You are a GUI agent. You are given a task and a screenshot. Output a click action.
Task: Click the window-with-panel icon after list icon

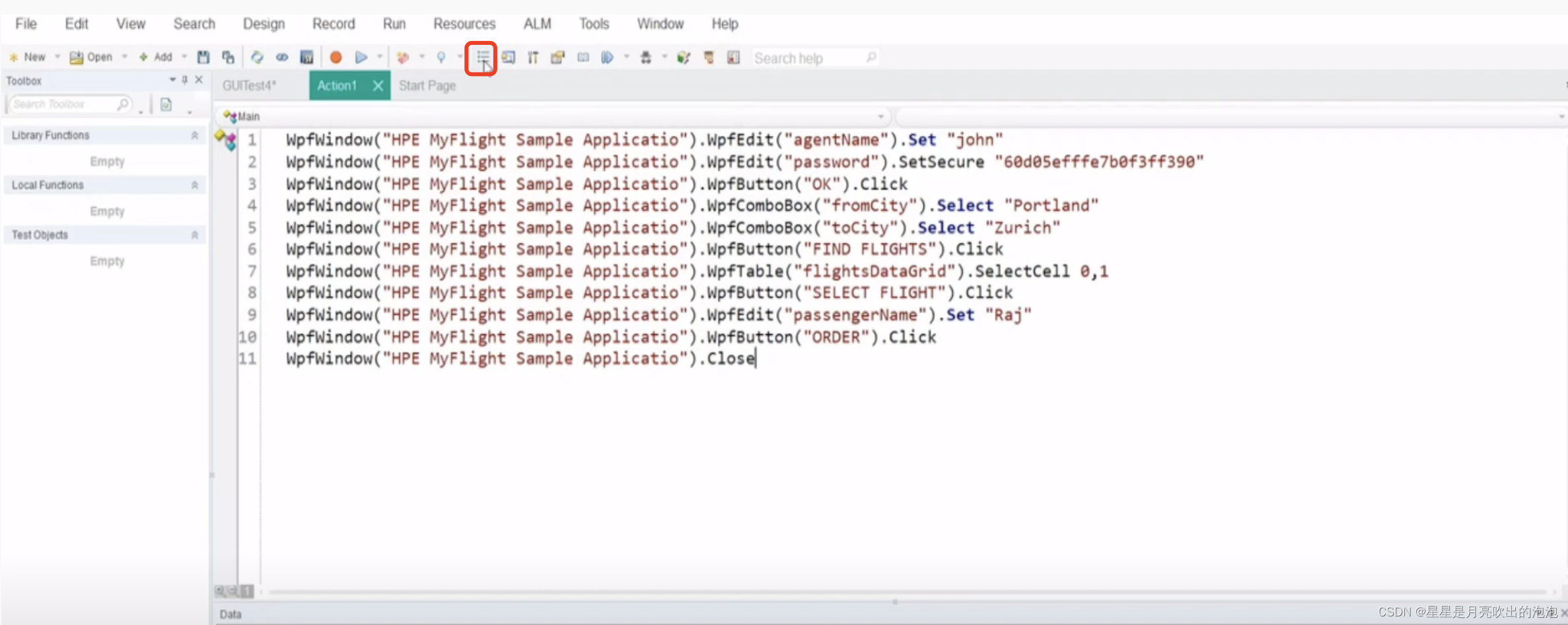click(508, 57)
